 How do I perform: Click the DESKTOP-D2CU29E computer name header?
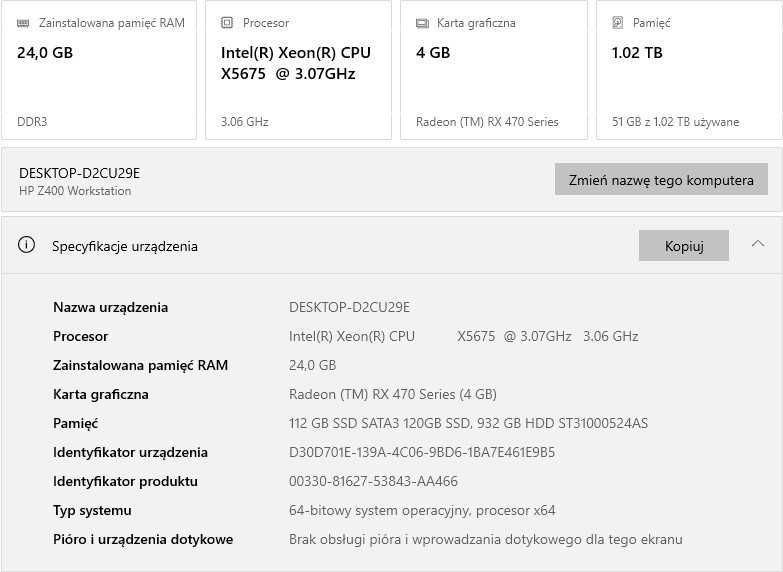pyautogui.click(x=79, y=173)
